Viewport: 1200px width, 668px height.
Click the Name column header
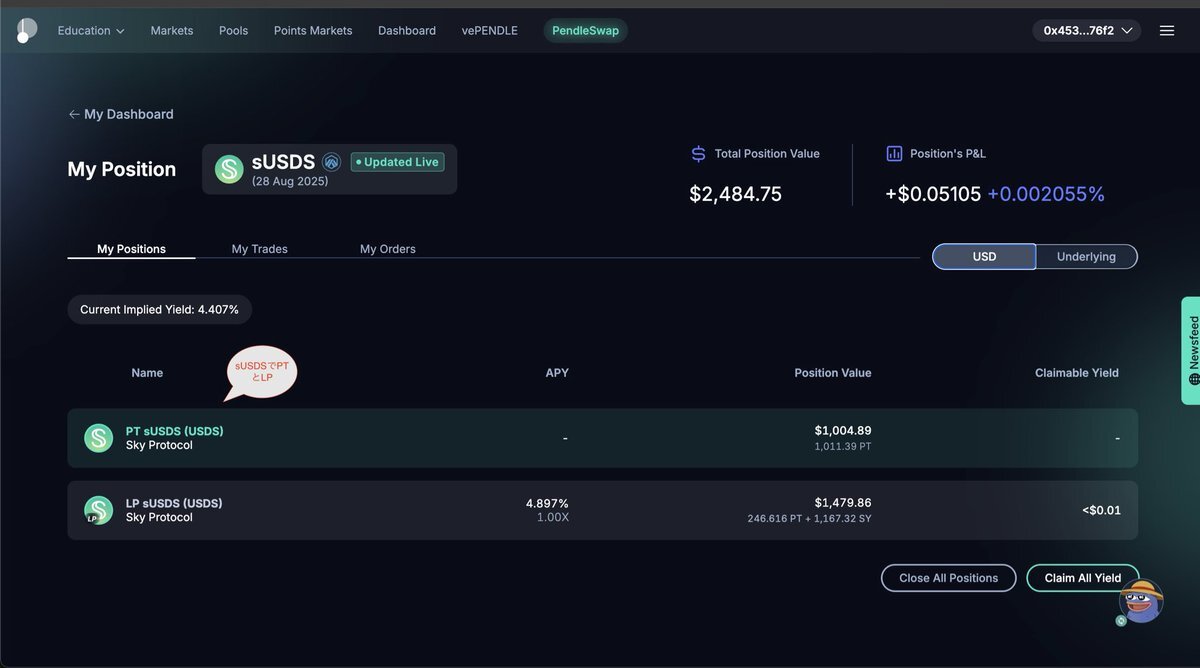point(147,373)
